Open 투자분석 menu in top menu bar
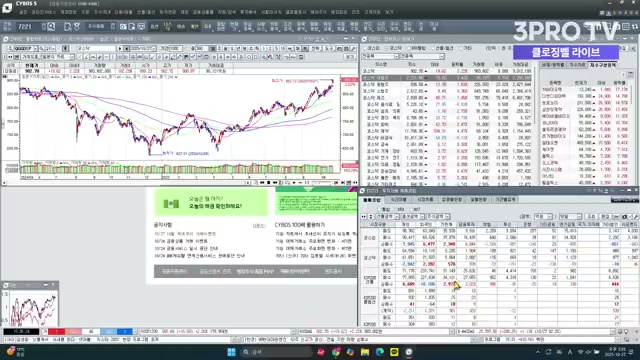The height and width of the screenshot is (360, 640). pyautogui.click(x=248, y=12)
